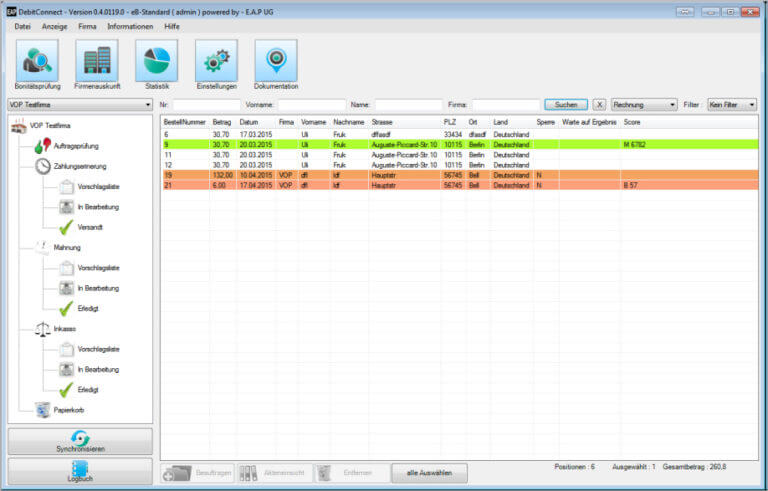This screenshot has width=768, height=491.
Task: Open Einstellungen gears icon
Action: 216,61
